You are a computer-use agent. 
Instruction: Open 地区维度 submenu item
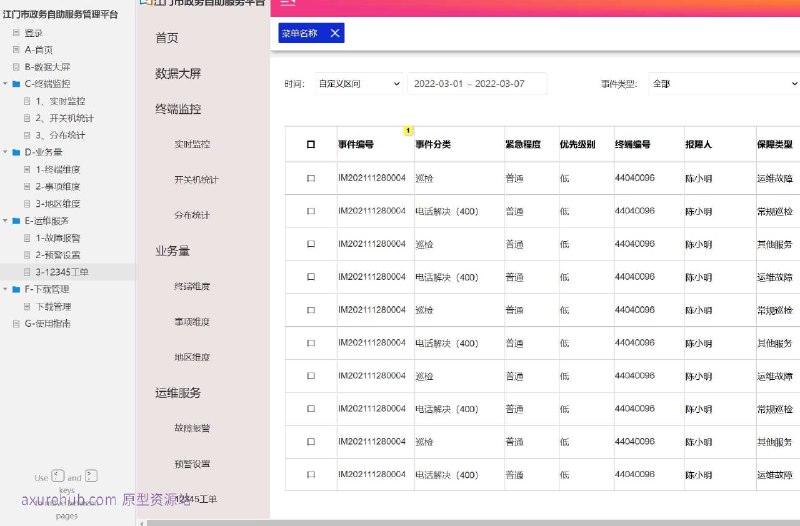(192, 357)
